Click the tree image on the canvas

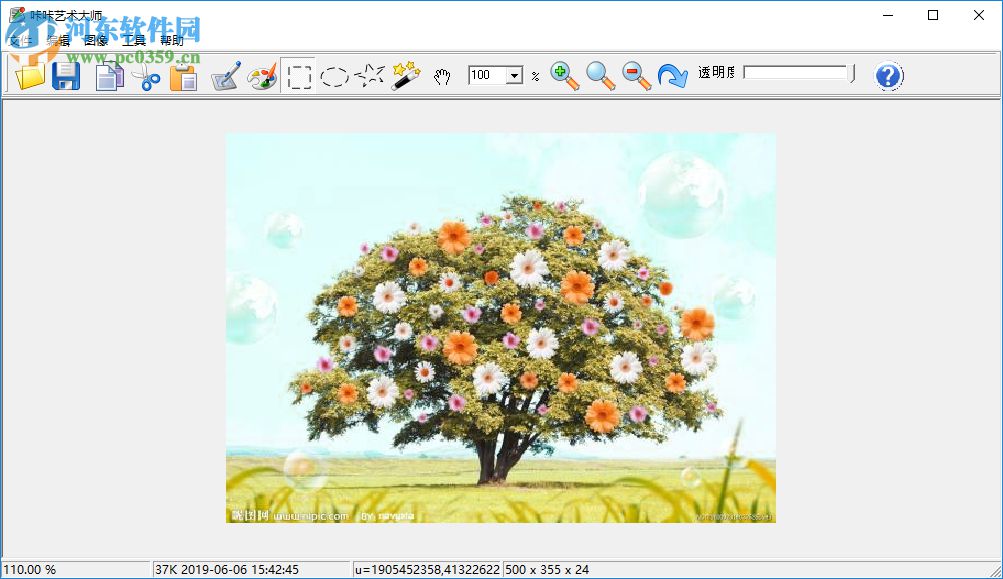(501, 328)
